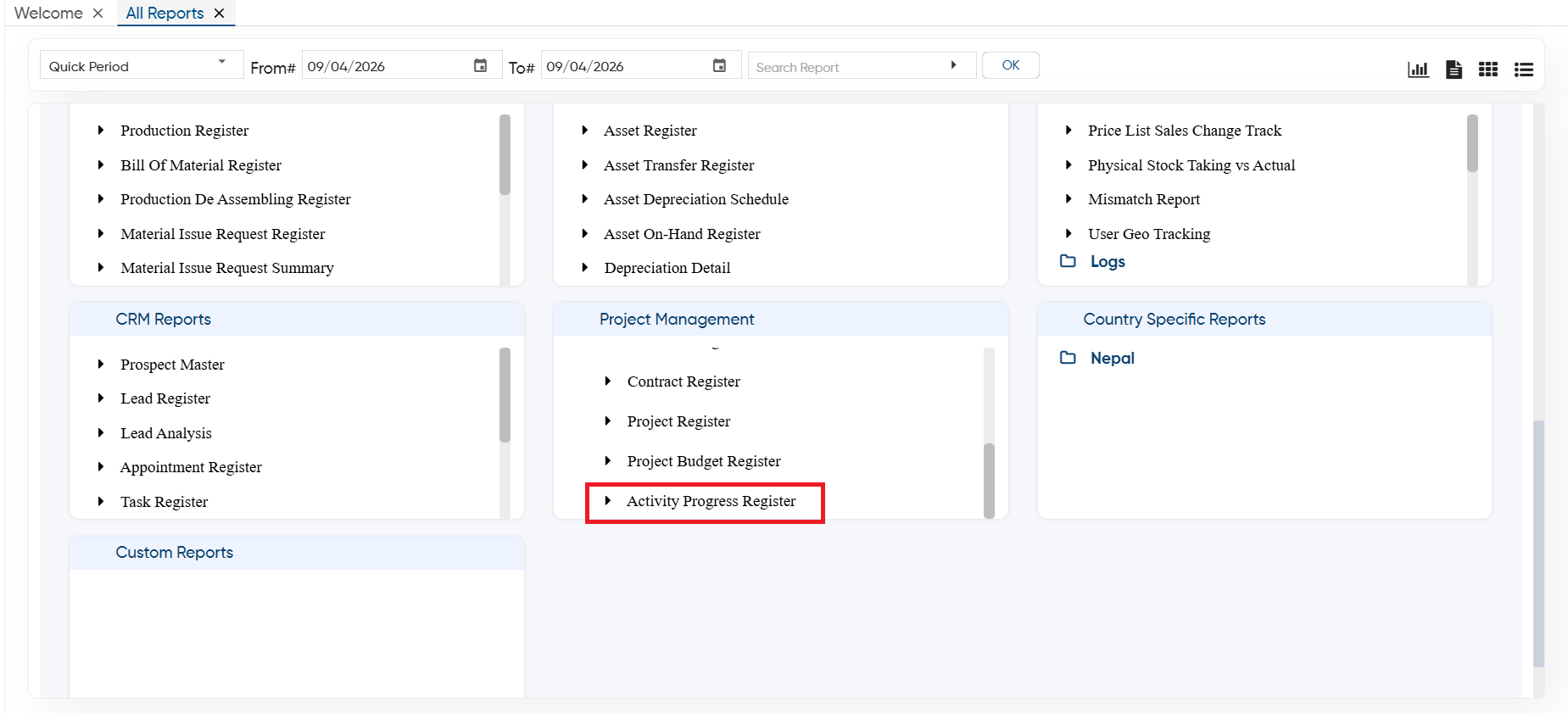The image size is (1568, 713).
Task: Open Material Issue Request Summary
Action: coord(227,268)
